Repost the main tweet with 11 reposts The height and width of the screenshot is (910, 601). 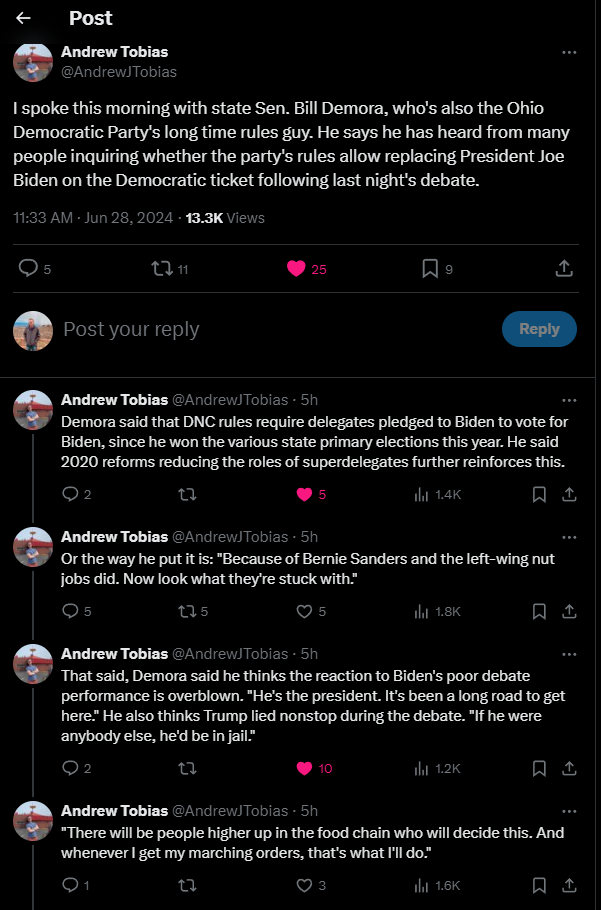(169, 269)
